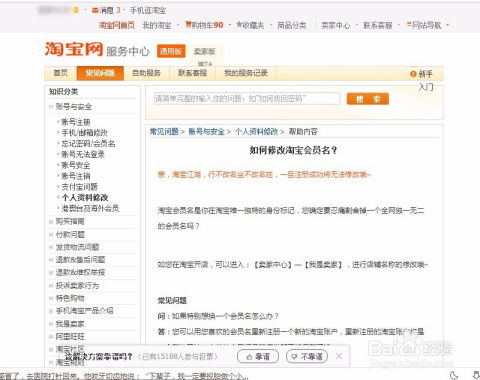
Task: Open the 我的服务记录 tab
Action: (246, 73)
